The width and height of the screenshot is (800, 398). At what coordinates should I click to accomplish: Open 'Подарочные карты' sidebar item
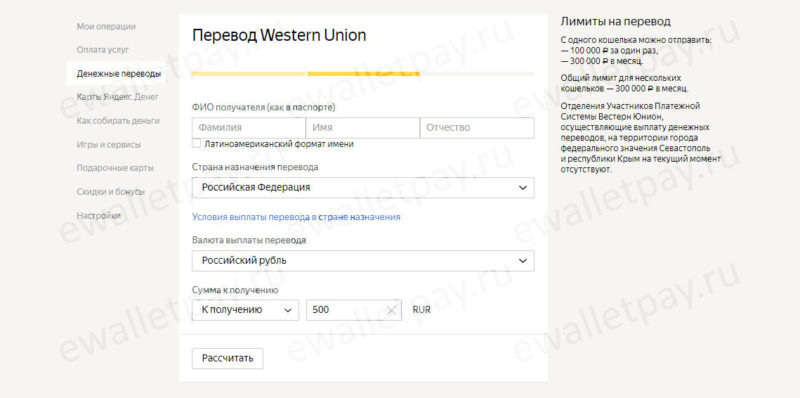pyautogui.click(x=115, y=168)
